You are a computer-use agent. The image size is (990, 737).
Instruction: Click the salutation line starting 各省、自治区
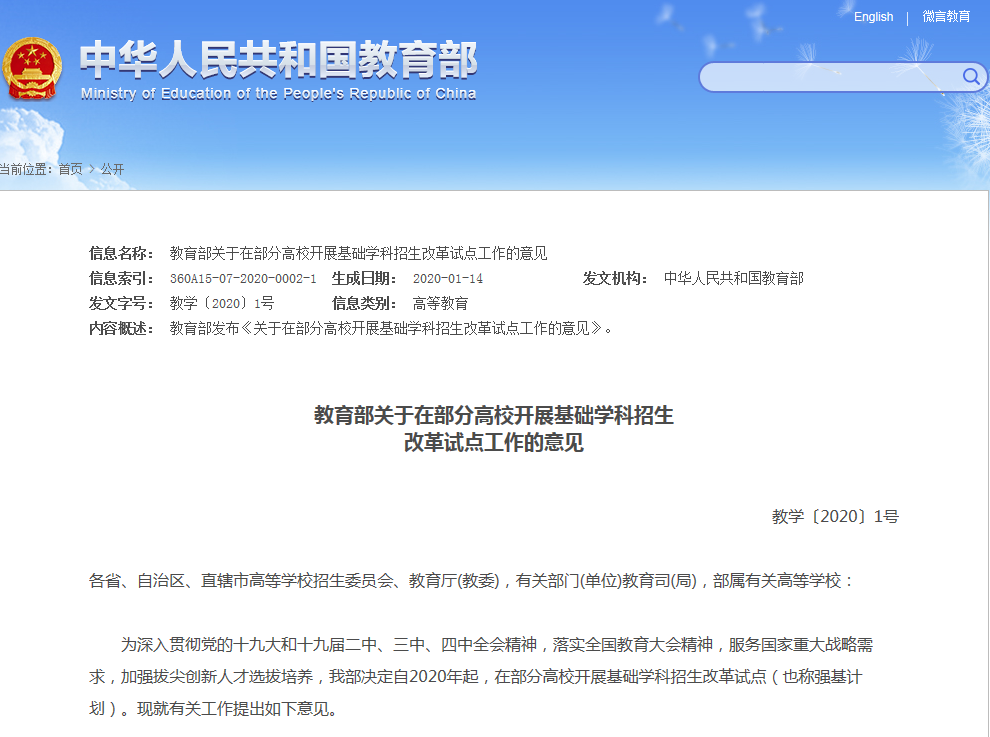click(471, 580)
